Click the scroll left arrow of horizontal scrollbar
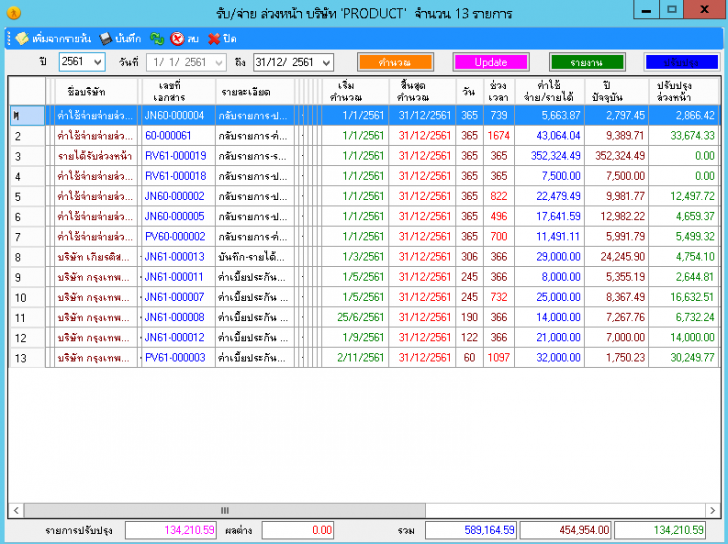The width and height of the screenshot is (728, 544). pos(16,511)
